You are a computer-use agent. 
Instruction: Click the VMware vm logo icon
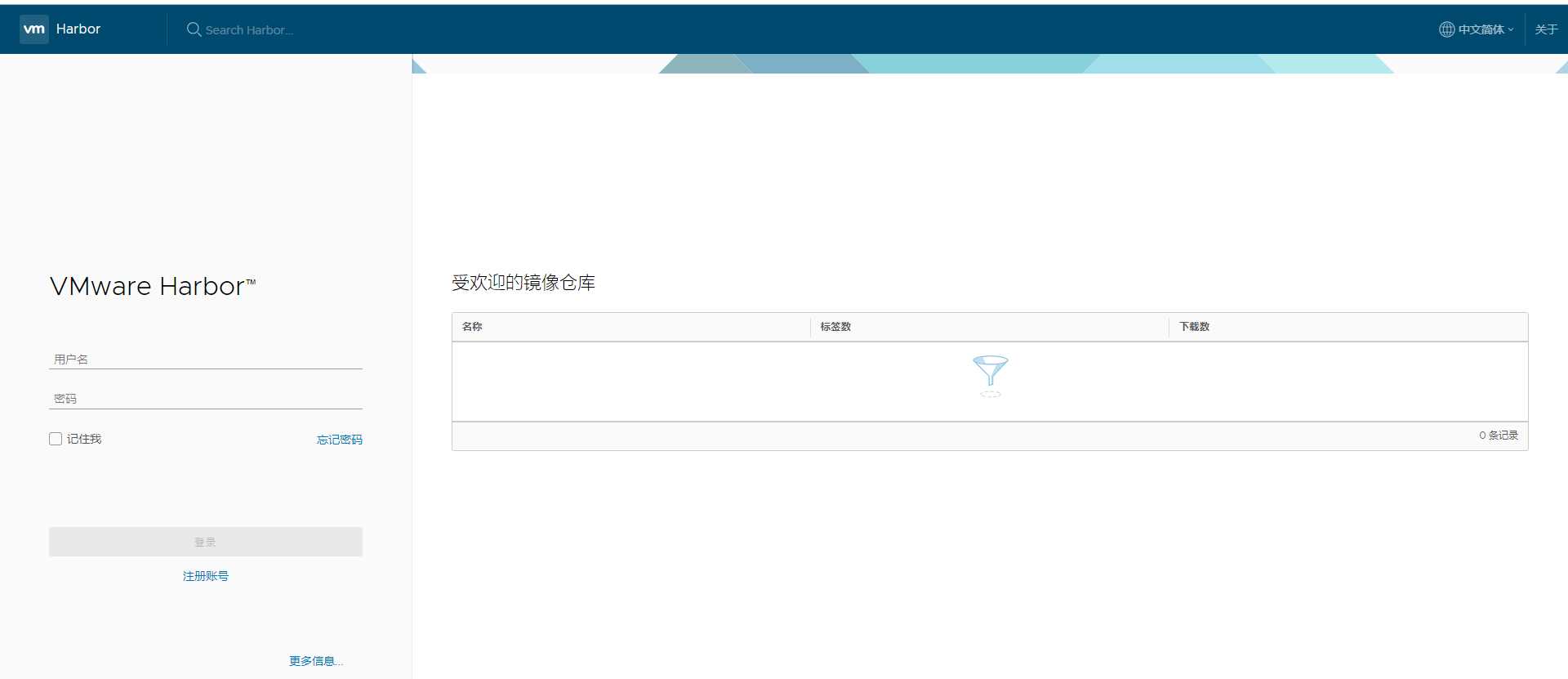coord(34,29)
